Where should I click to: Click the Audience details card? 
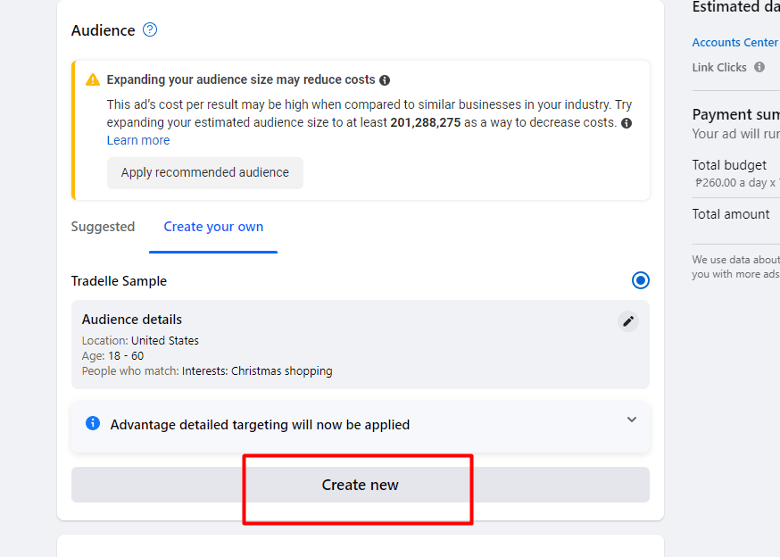(360, 344)
